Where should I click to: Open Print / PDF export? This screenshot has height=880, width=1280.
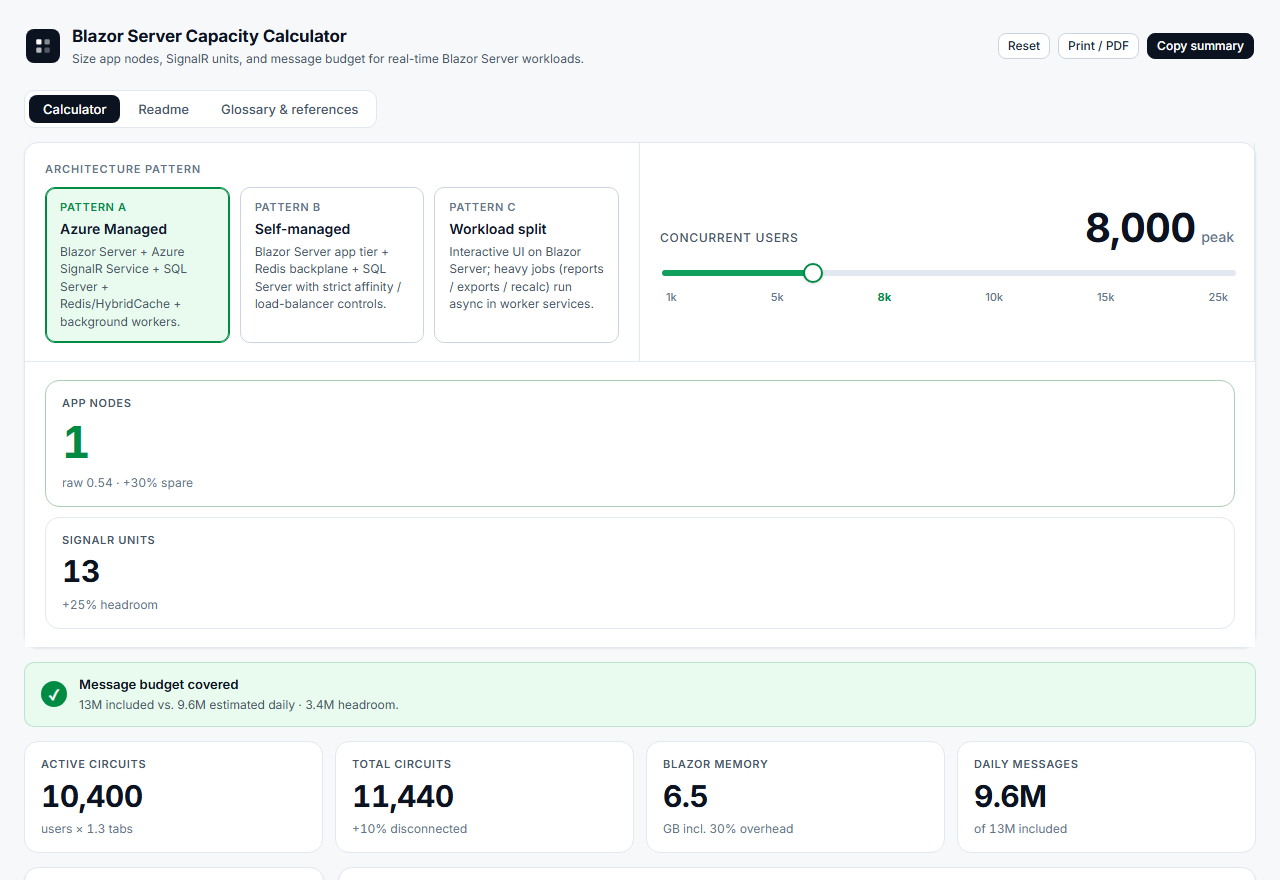tap(1098, 46)
